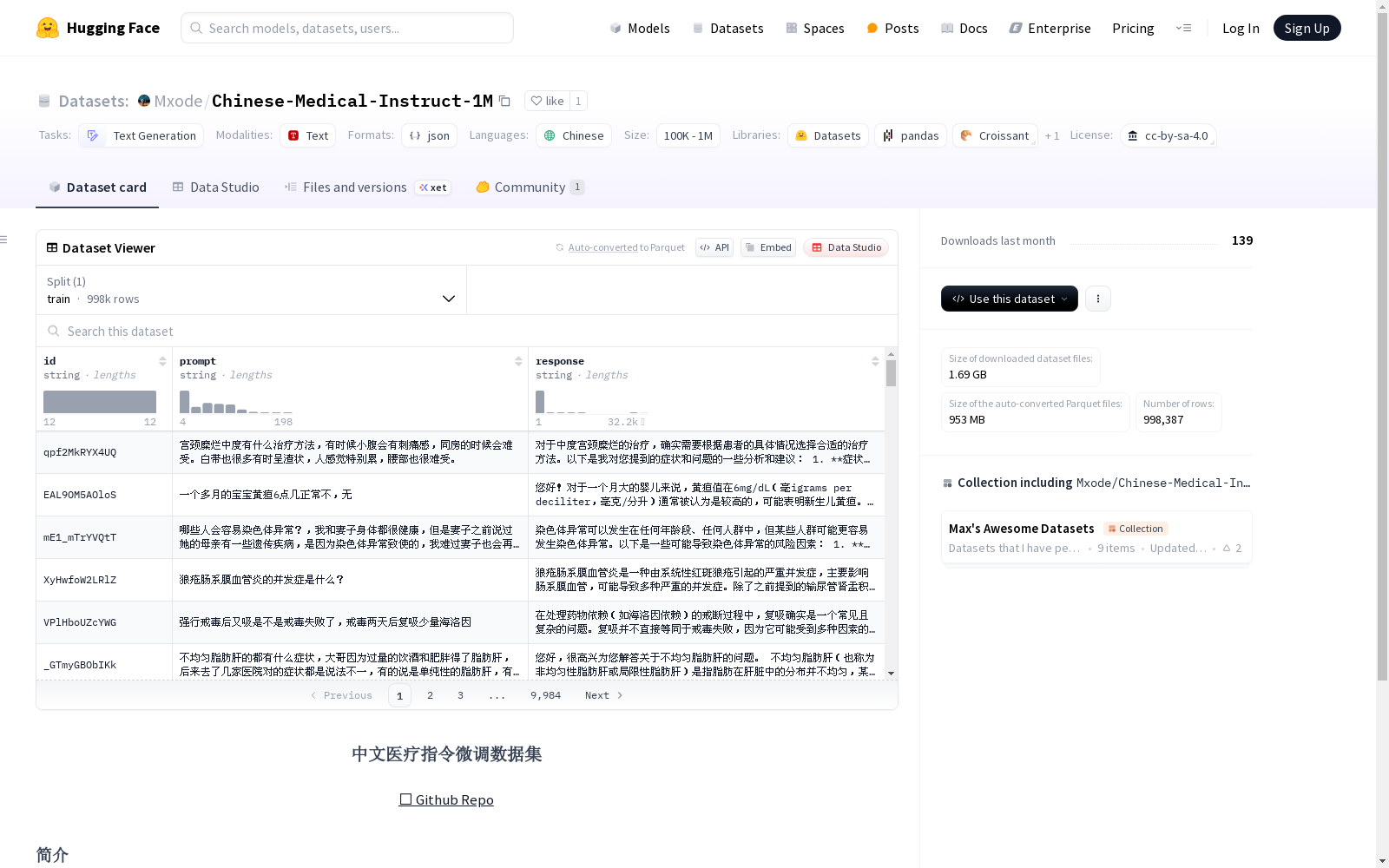Open Spaces in the top navigation
Screen dimensions: 1389x868
(x=814, y=28)
